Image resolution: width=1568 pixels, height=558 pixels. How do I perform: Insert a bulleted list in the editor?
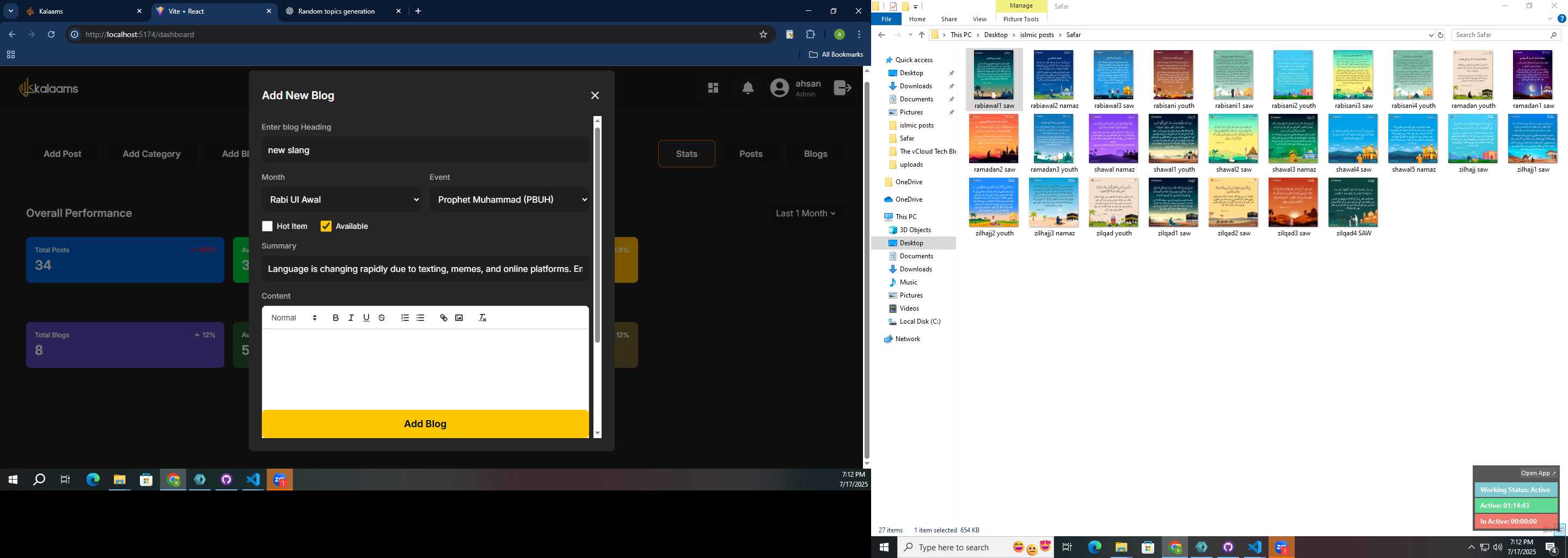421,318
